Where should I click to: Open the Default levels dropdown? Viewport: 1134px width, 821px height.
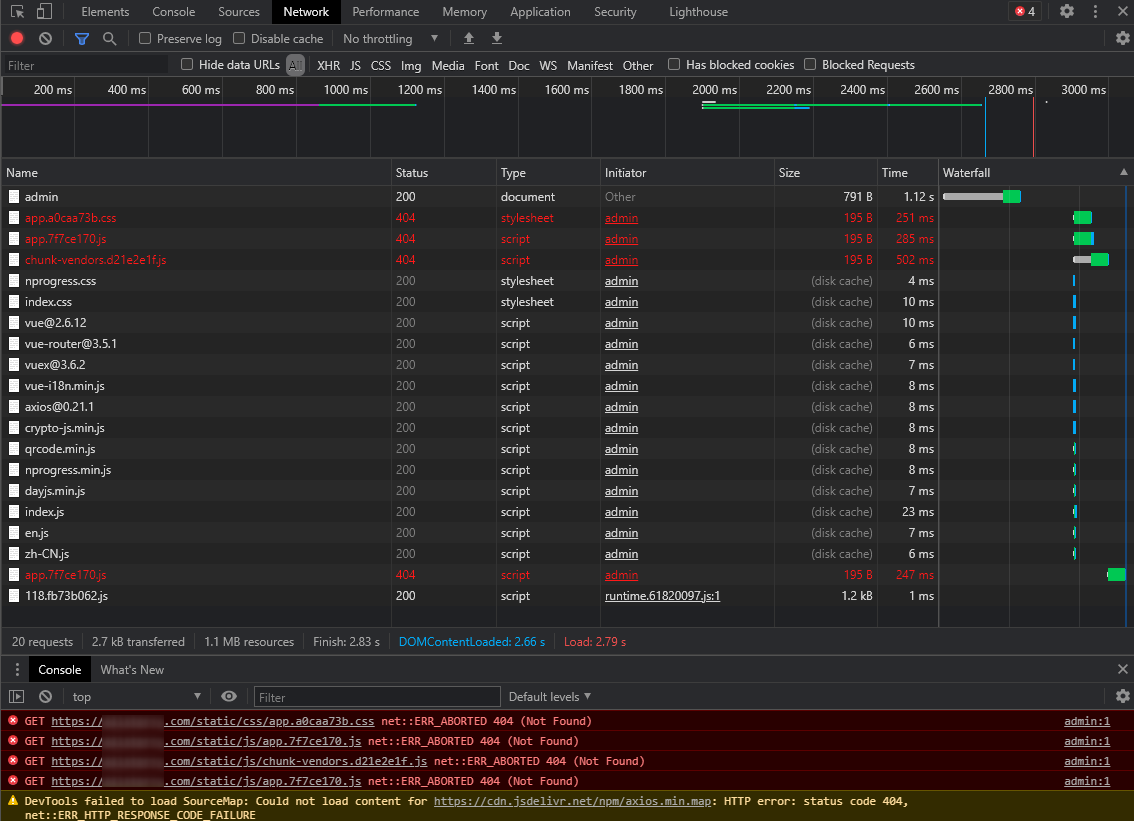tap(549, 696)
